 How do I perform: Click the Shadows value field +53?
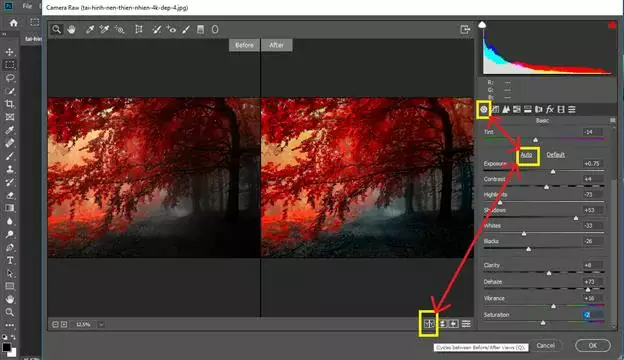[593, 210]
